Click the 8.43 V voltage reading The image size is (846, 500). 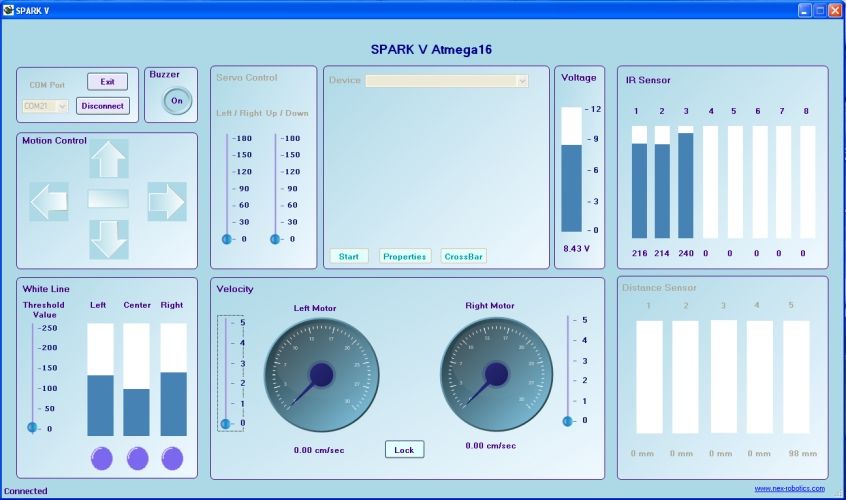click(x=576, y=249)
